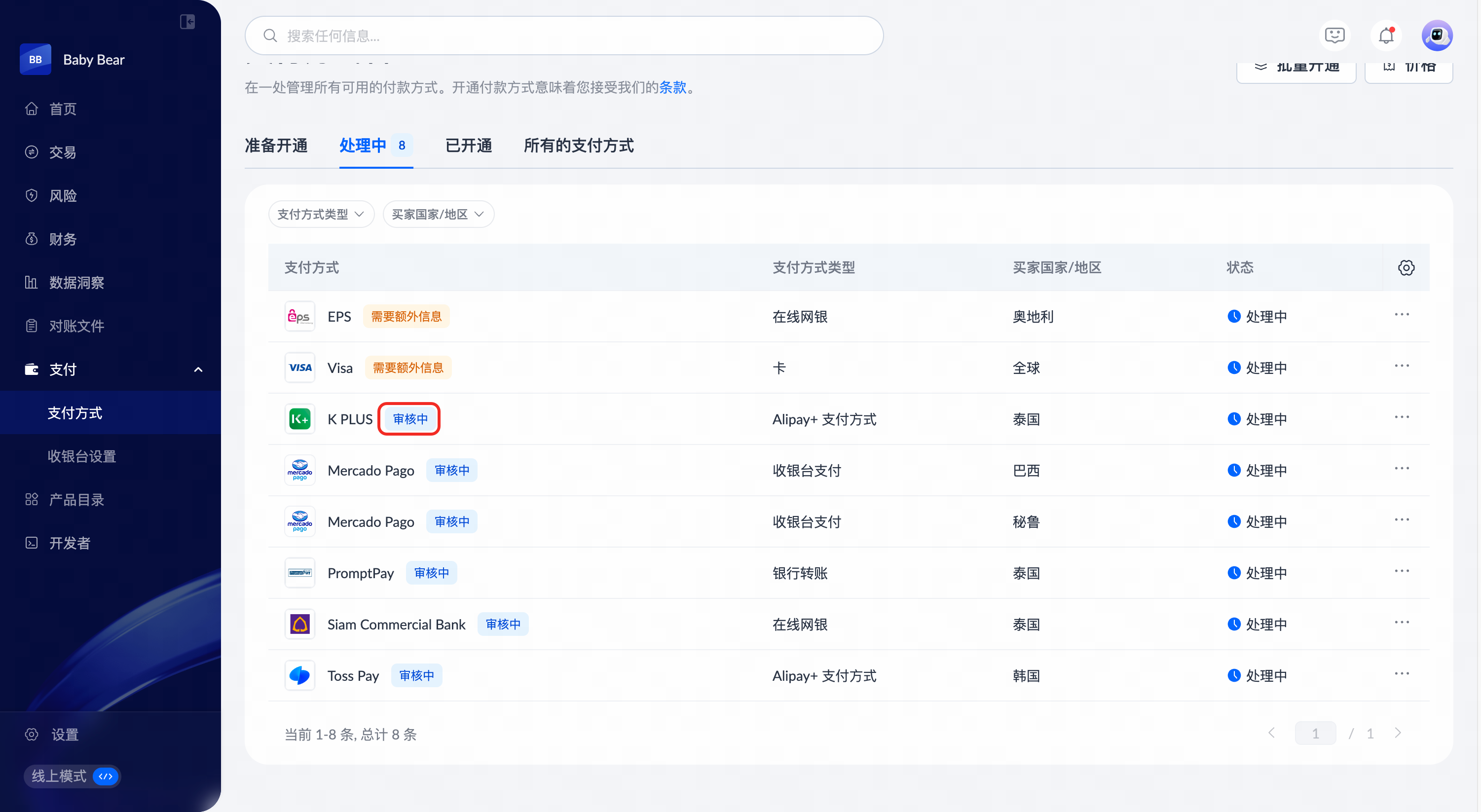
Task: Click in the 搜索任何信息 search field
Action: pos(563,36)
